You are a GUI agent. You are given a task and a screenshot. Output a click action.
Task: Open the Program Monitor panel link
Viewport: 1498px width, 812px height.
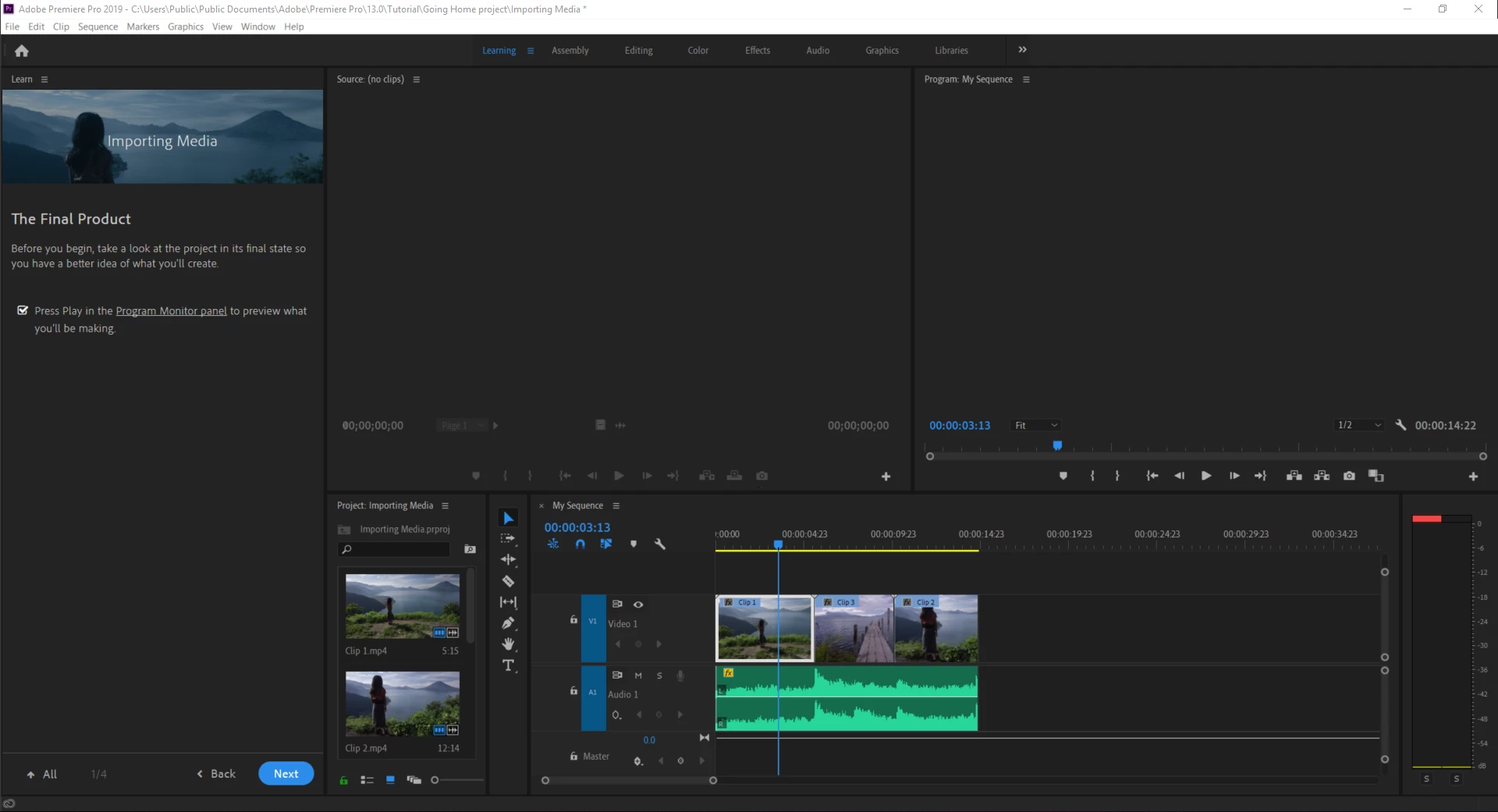pos(171,311)
